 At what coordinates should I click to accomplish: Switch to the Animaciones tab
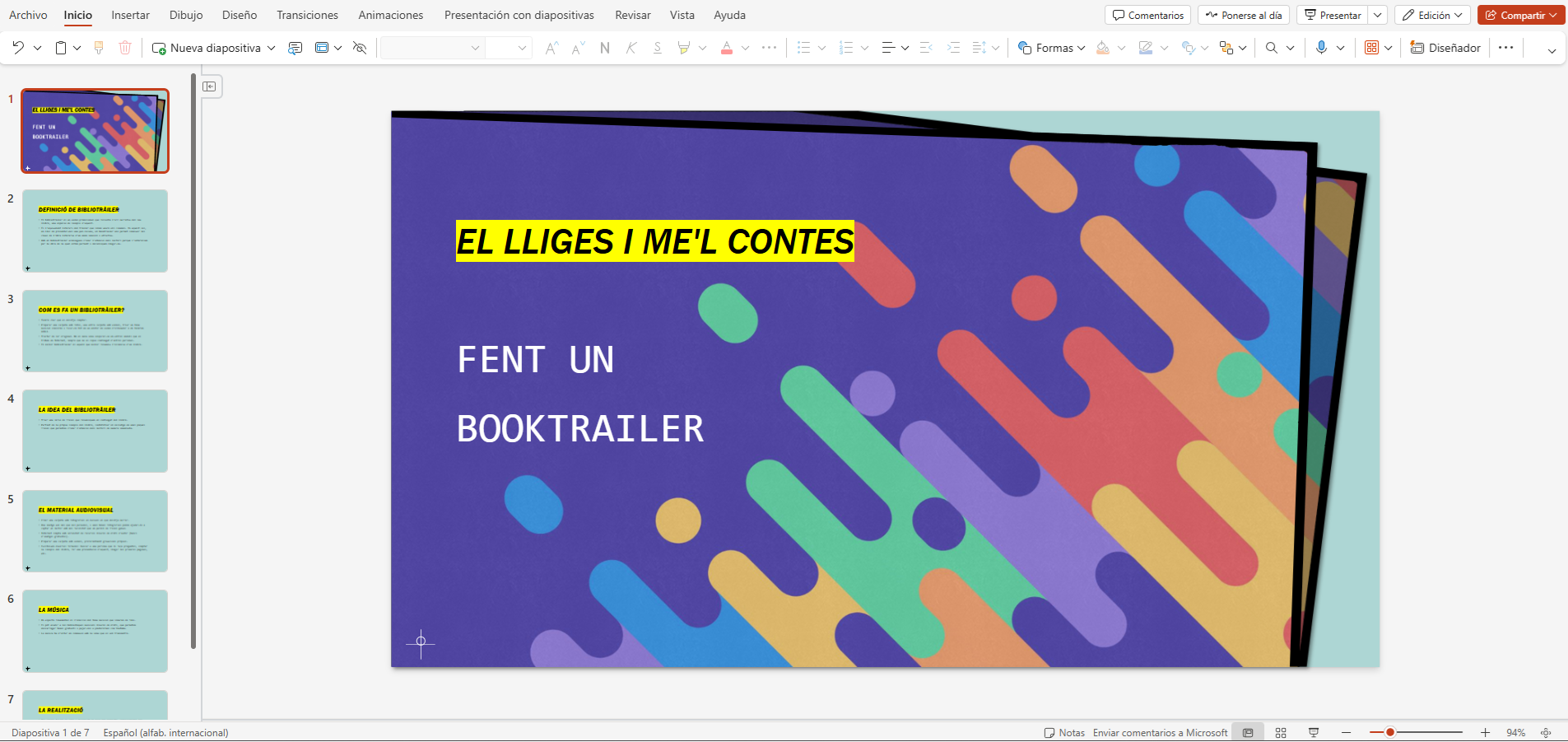[391, 15]
